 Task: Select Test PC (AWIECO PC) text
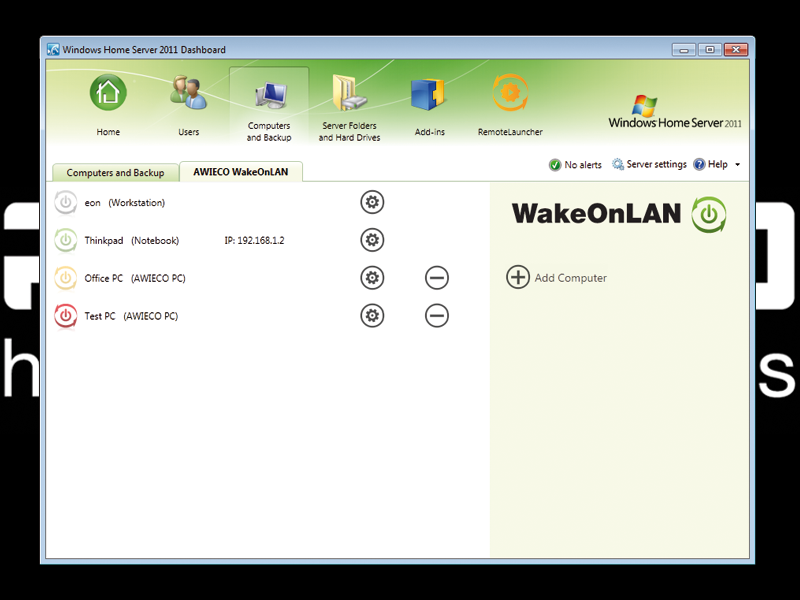(131, 316)
